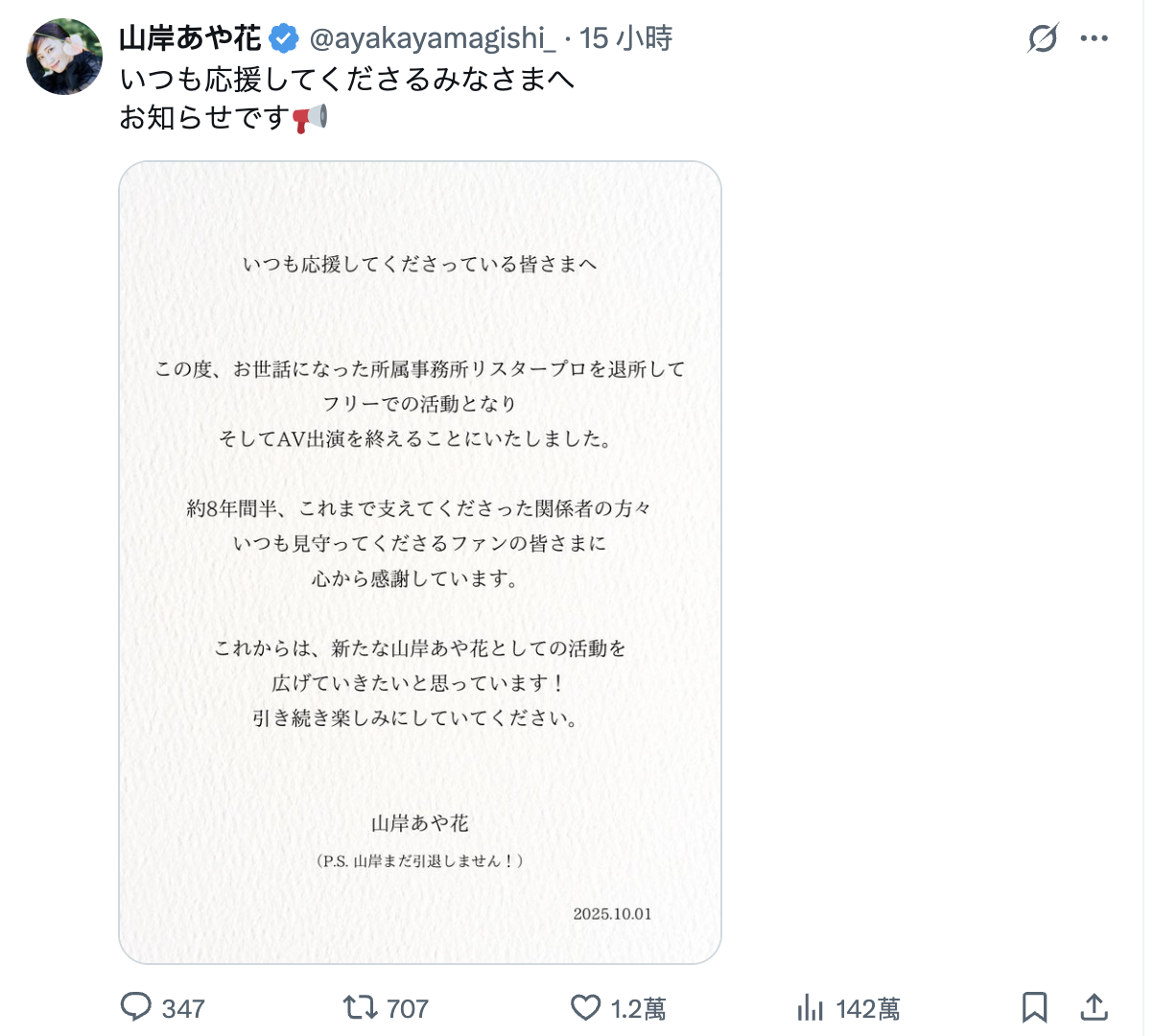Click the megaphone emoji after お知らせです
The height and width of the screenshot is (1036, 1154).
coord(310,118)
